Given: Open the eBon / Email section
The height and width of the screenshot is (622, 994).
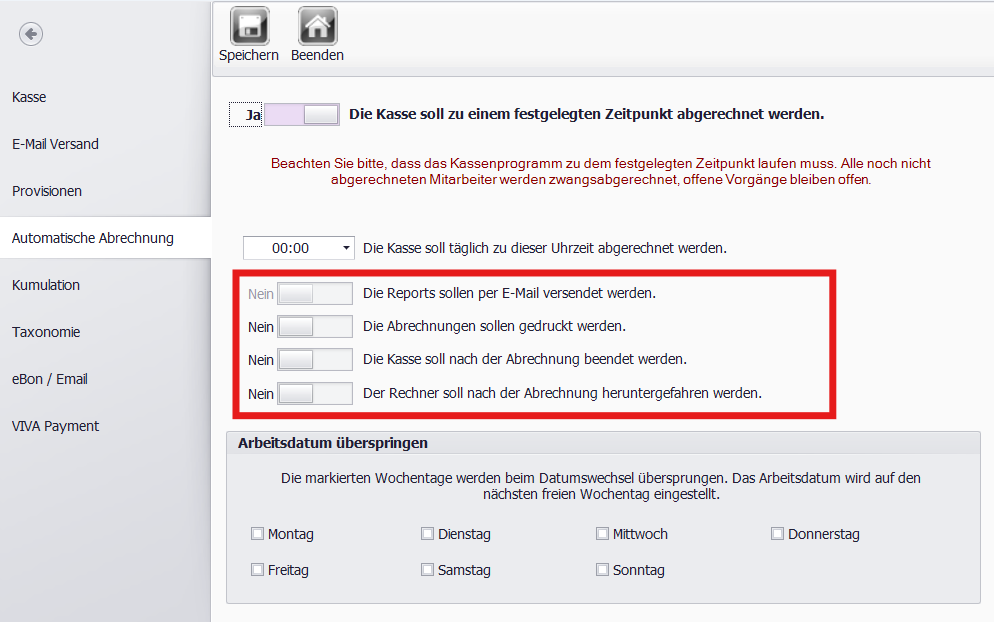Looking at the screenshot, I should [49, 379].
